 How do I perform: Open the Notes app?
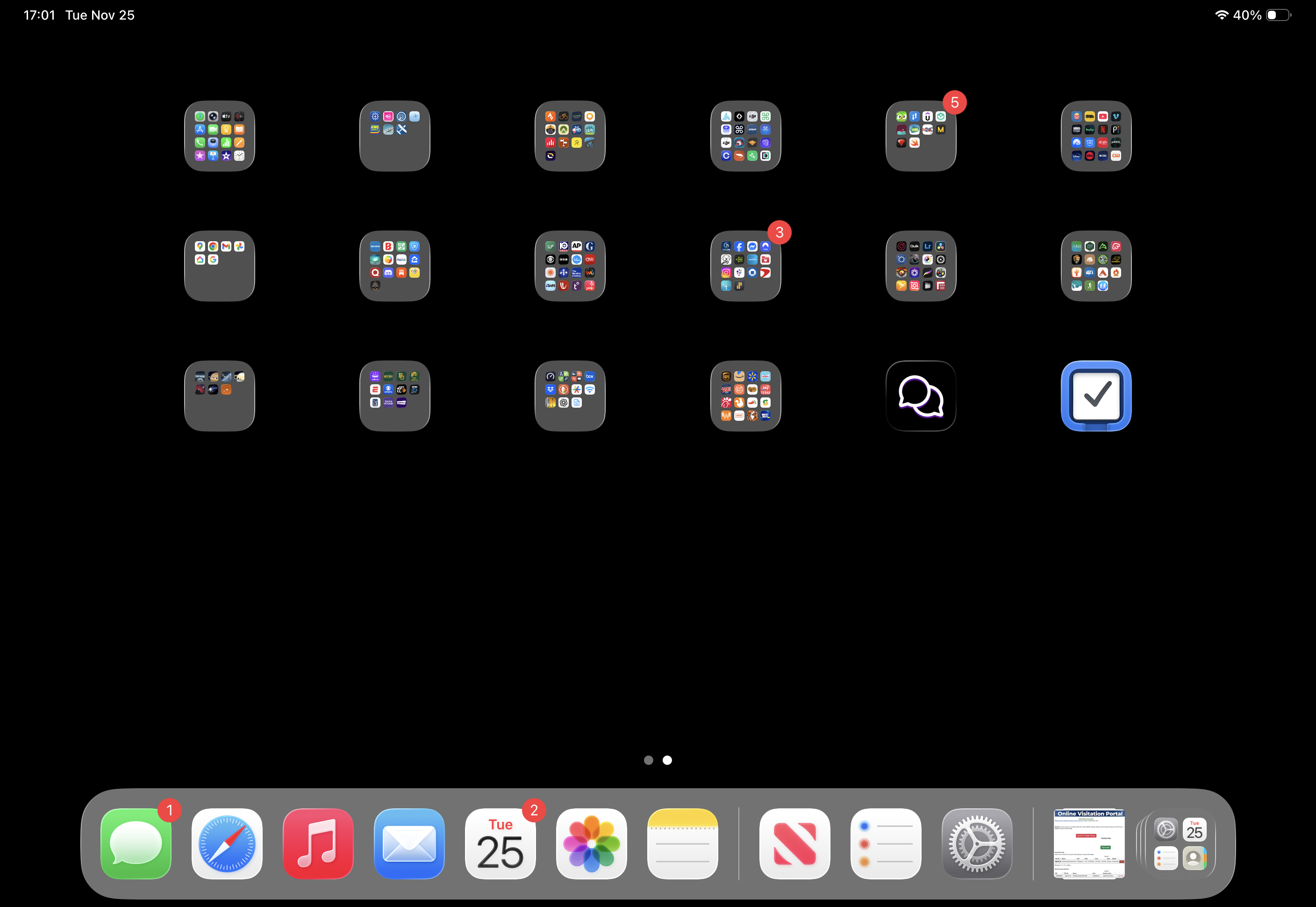coord(683,843)
